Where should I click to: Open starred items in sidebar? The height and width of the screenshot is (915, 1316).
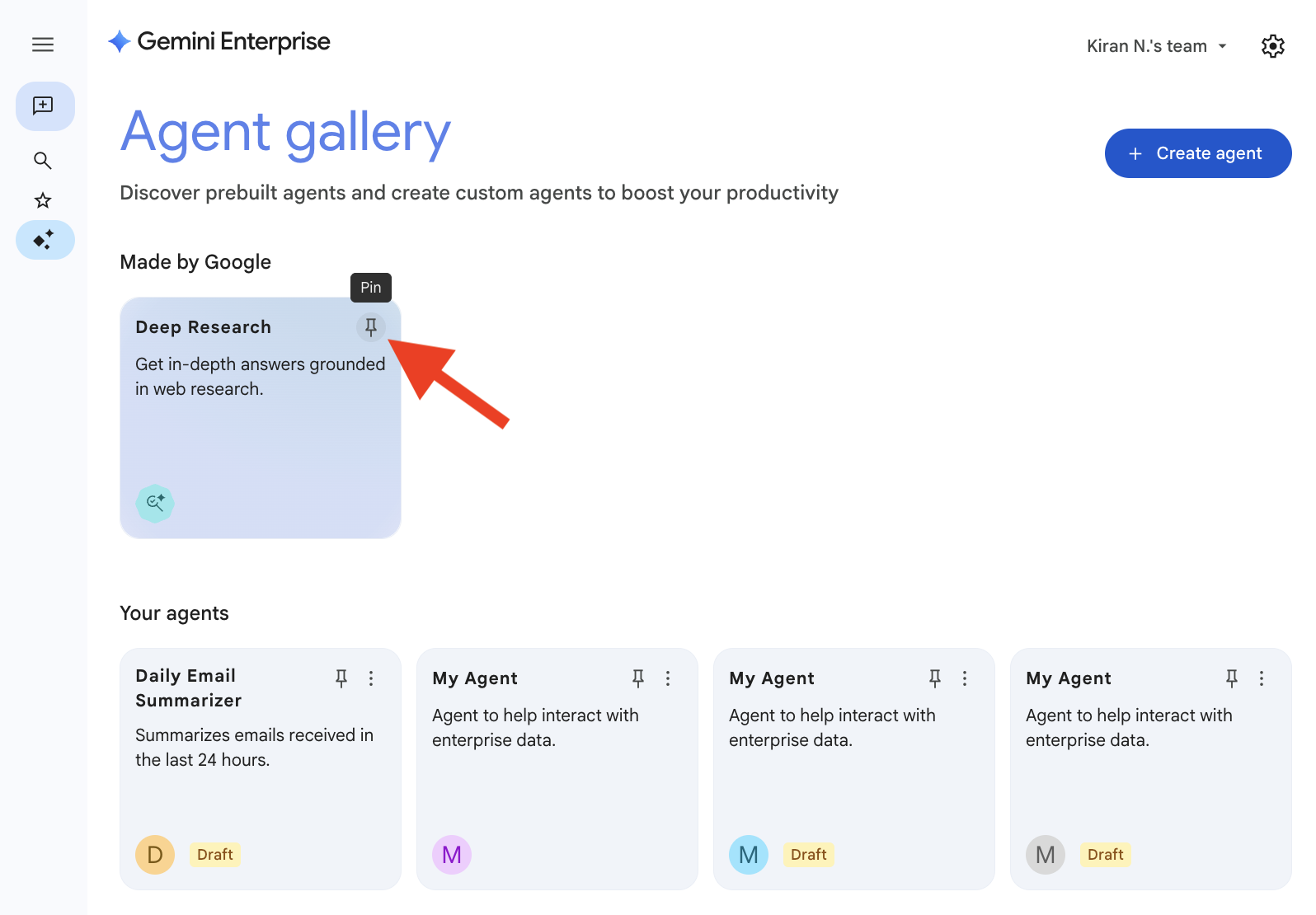[x=43, y=200]
